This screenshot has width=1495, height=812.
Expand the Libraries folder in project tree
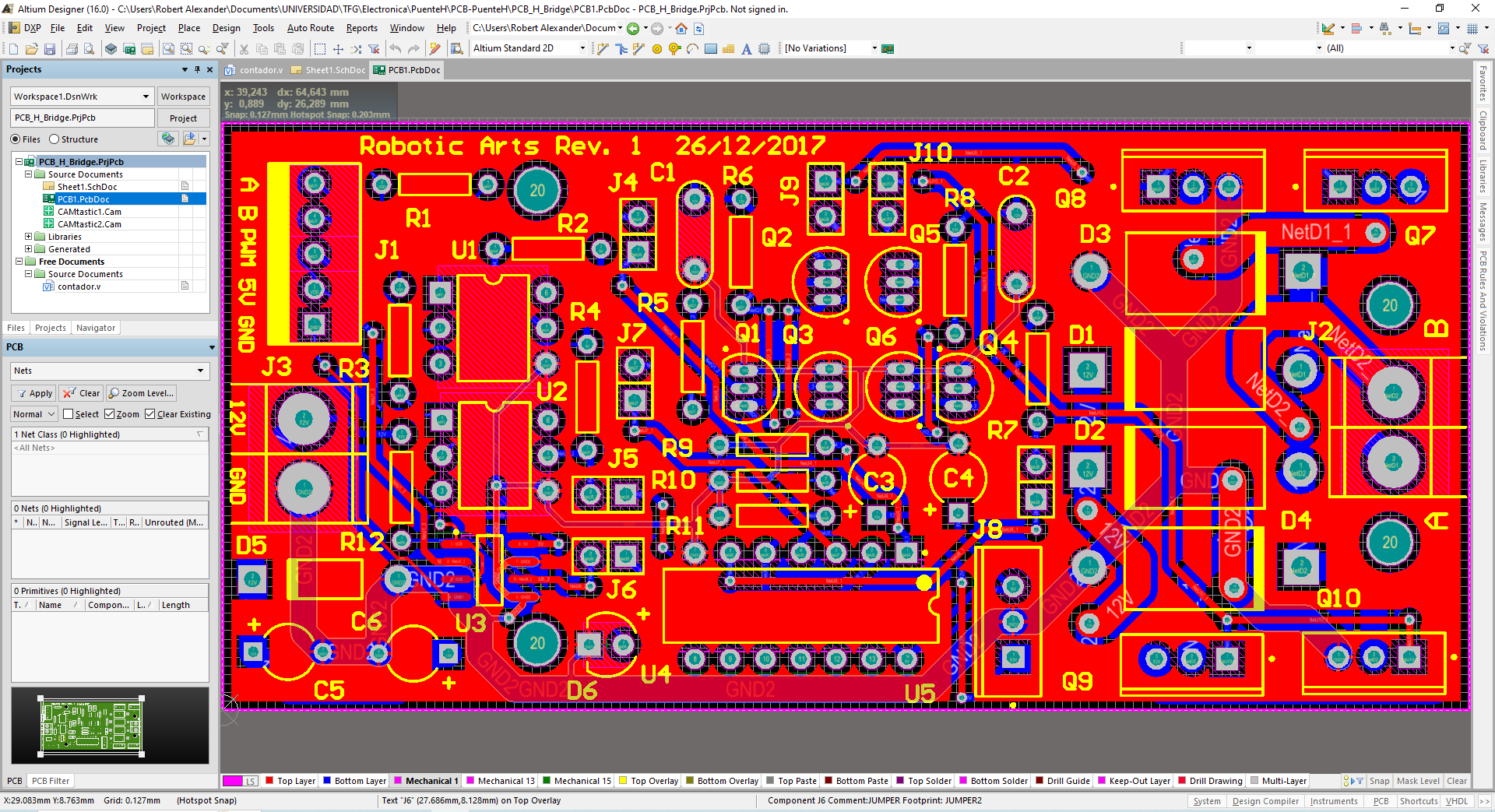29,237
